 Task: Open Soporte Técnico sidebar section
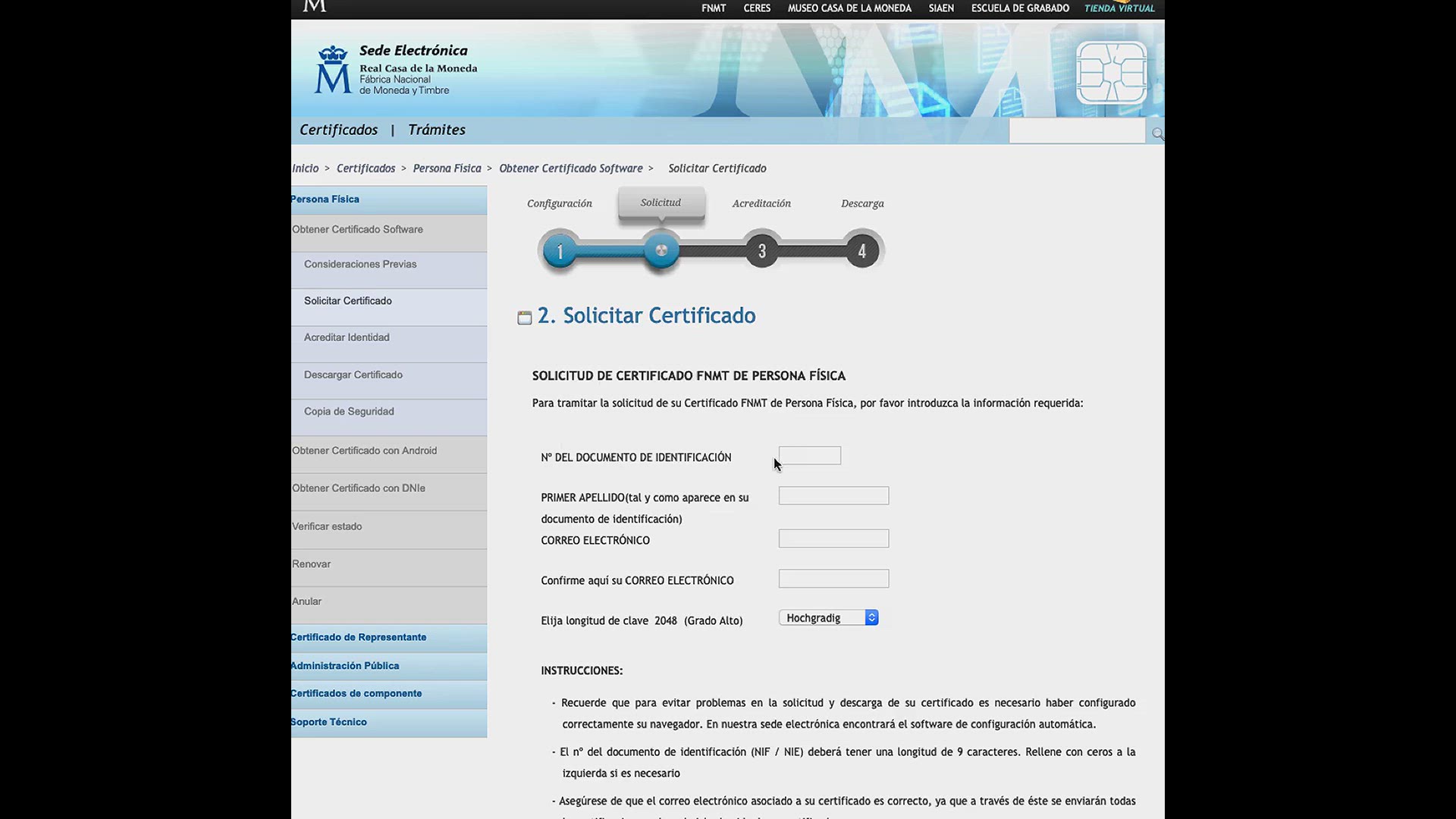click(x=389, y=723)
